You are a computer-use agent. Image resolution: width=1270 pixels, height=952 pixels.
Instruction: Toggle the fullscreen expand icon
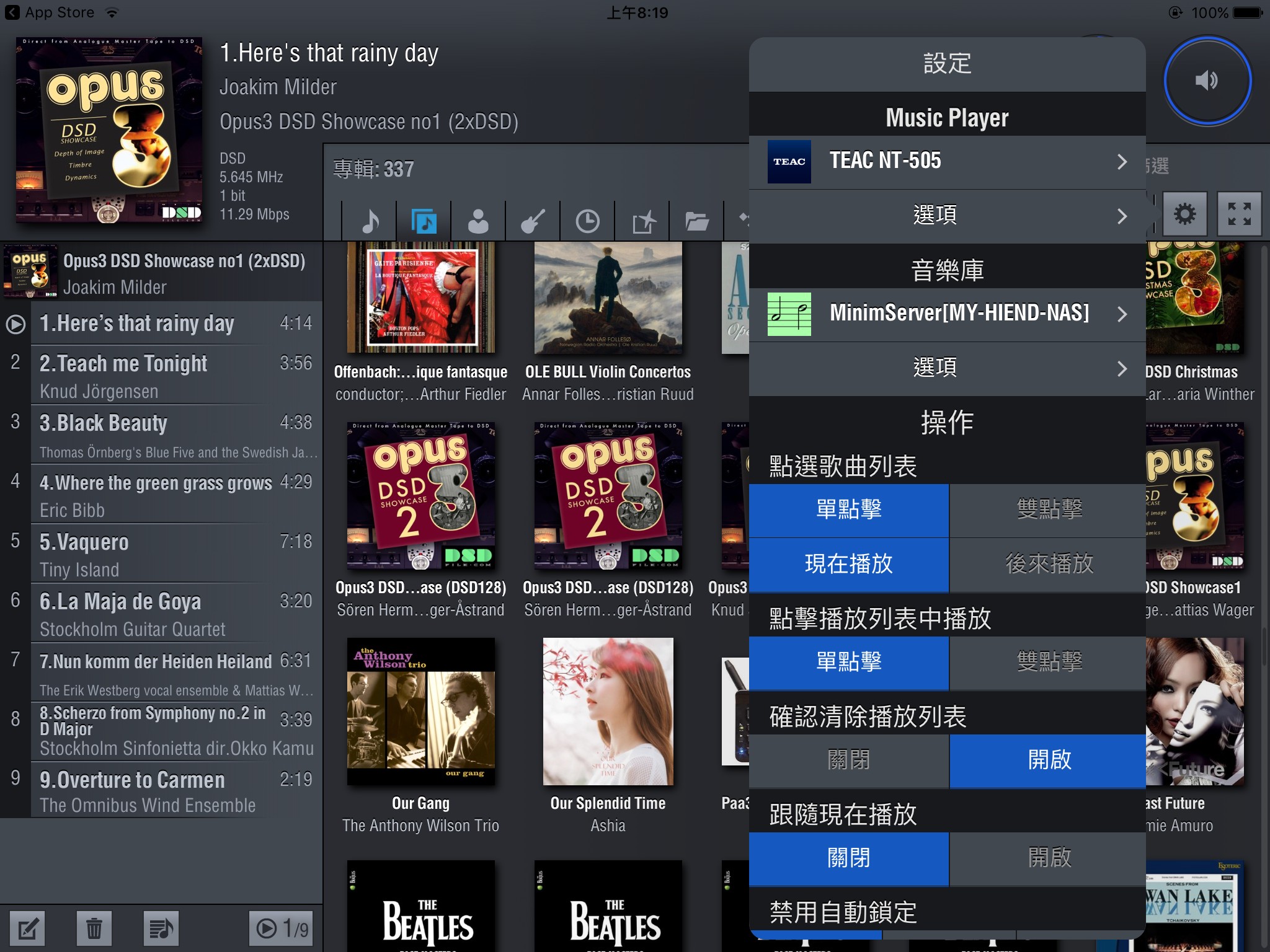click(x=1239, y=214)
